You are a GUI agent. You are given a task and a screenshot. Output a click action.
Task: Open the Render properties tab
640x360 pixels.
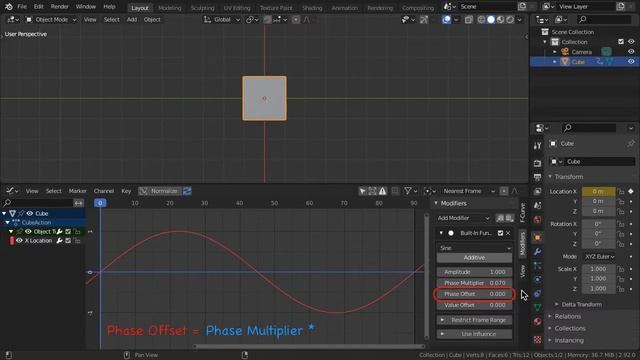538,163
